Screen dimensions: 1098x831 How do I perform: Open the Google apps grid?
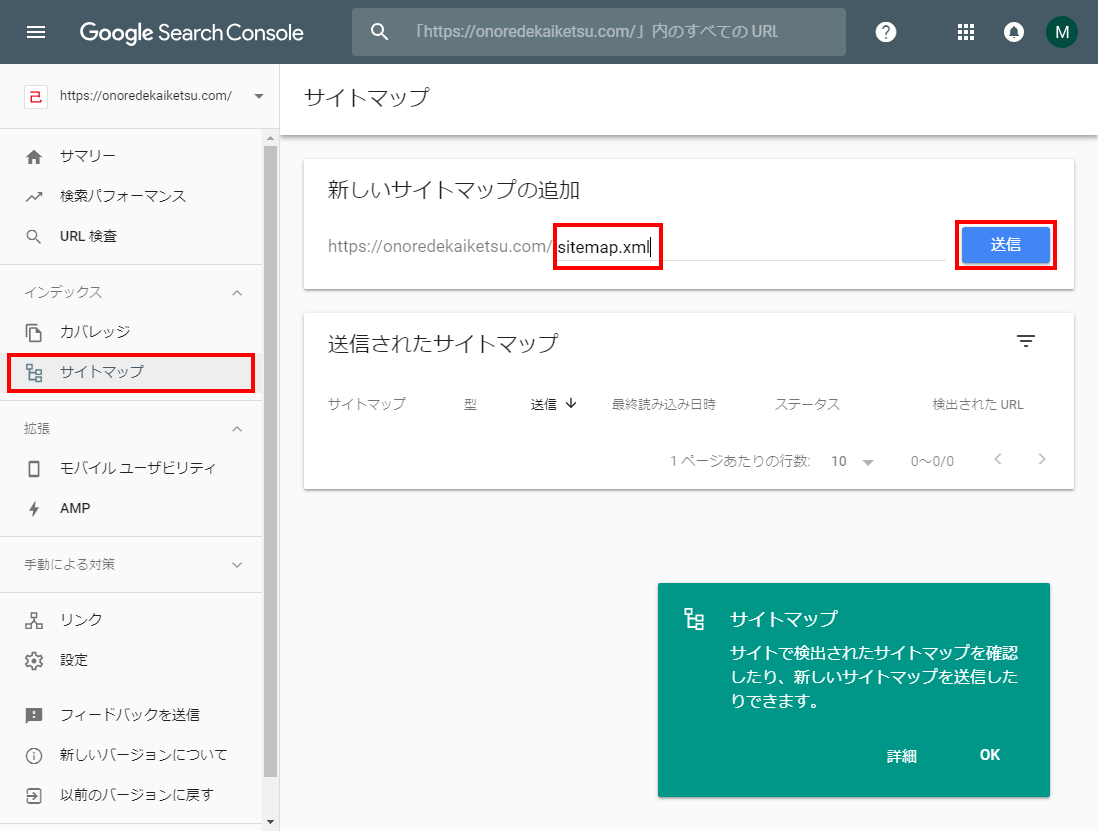tap(966, 32)
